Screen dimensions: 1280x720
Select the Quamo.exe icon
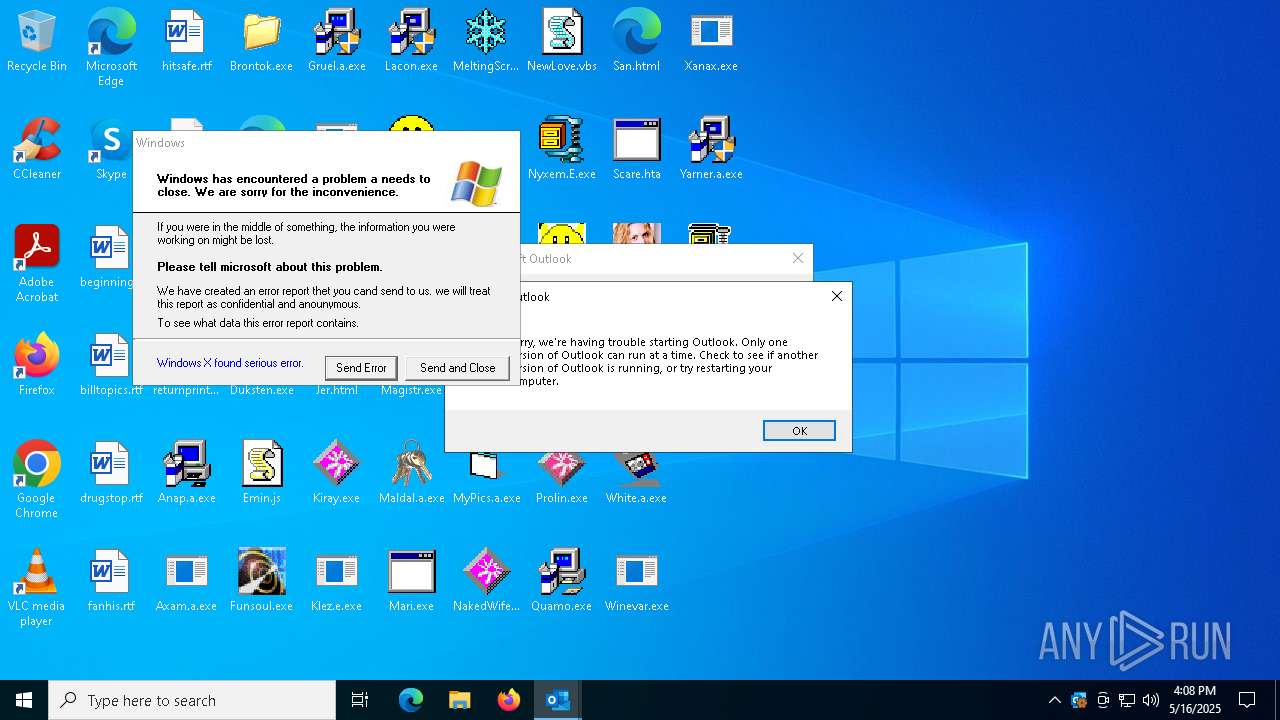561,581
